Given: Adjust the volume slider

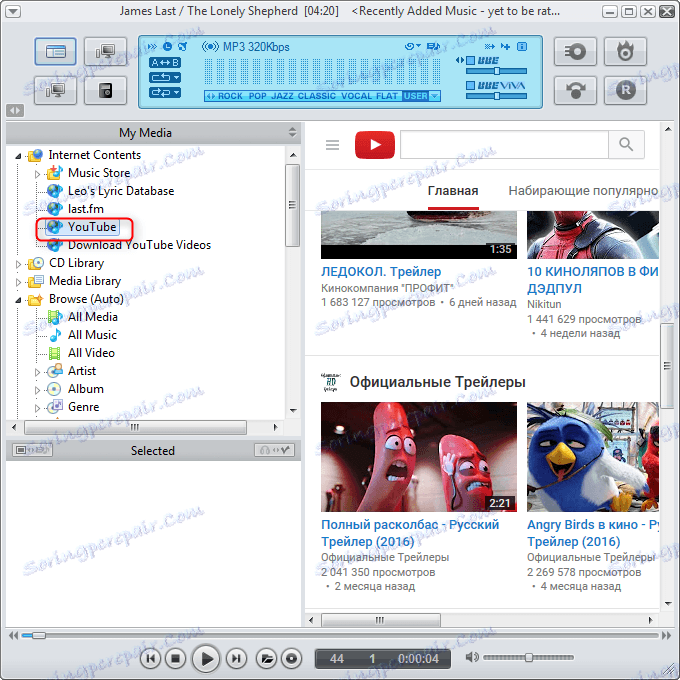Looking at the screenshot, I should point(528,657).
